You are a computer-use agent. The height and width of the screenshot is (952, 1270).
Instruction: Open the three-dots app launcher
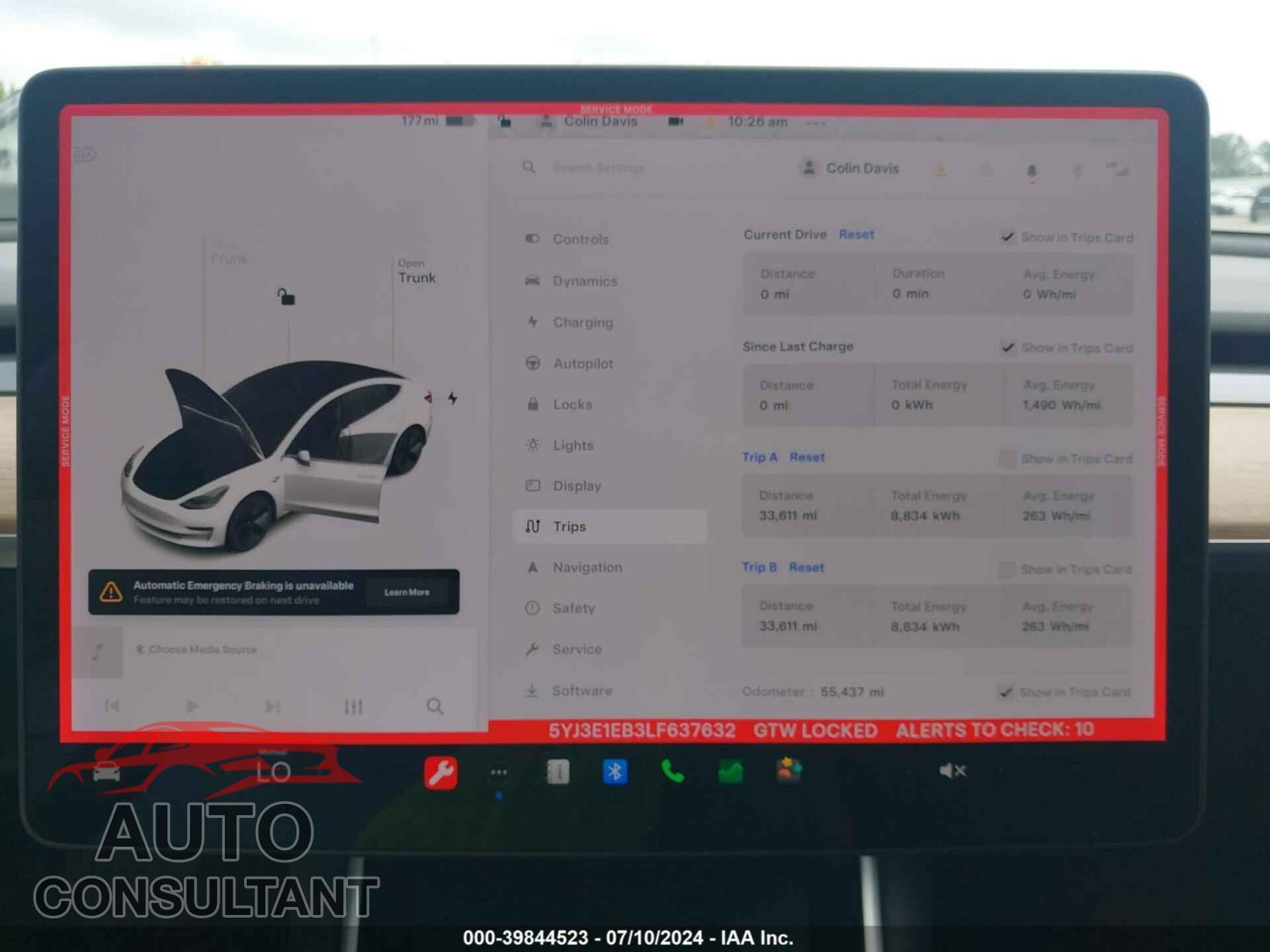click(499, 772)
